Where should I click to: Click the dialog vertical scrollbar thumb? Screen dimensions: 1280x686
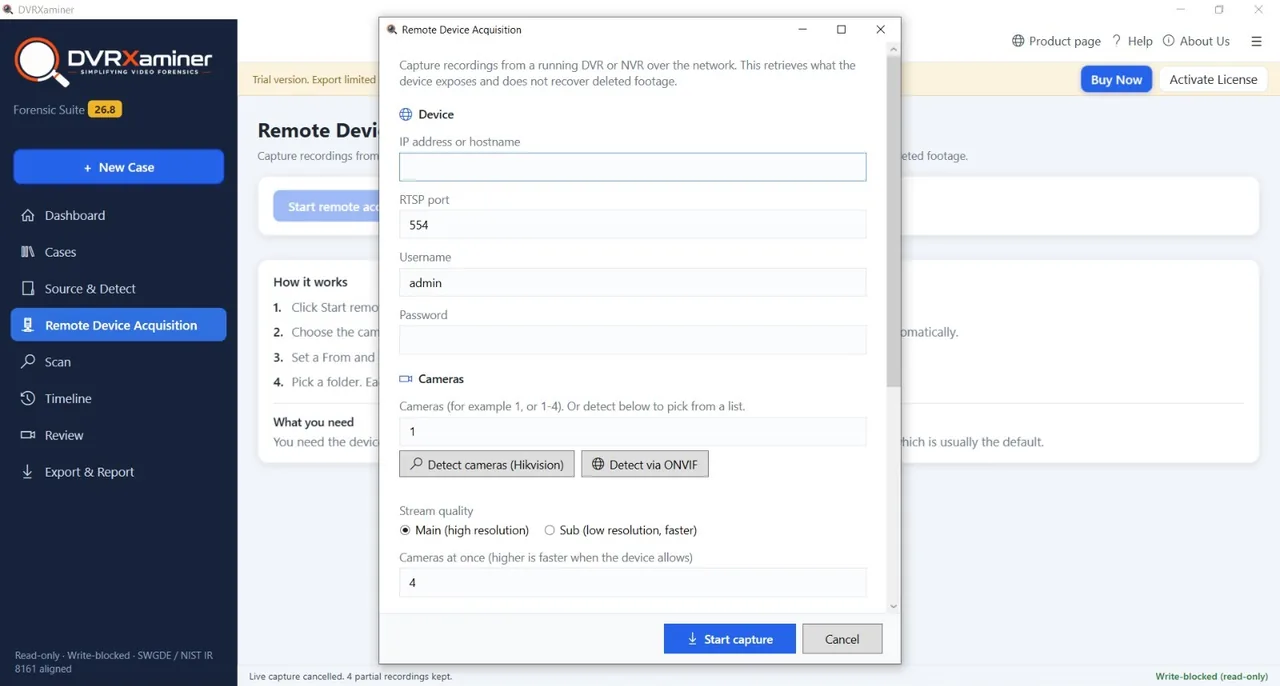pyautogui.click(x=893, y=222)
